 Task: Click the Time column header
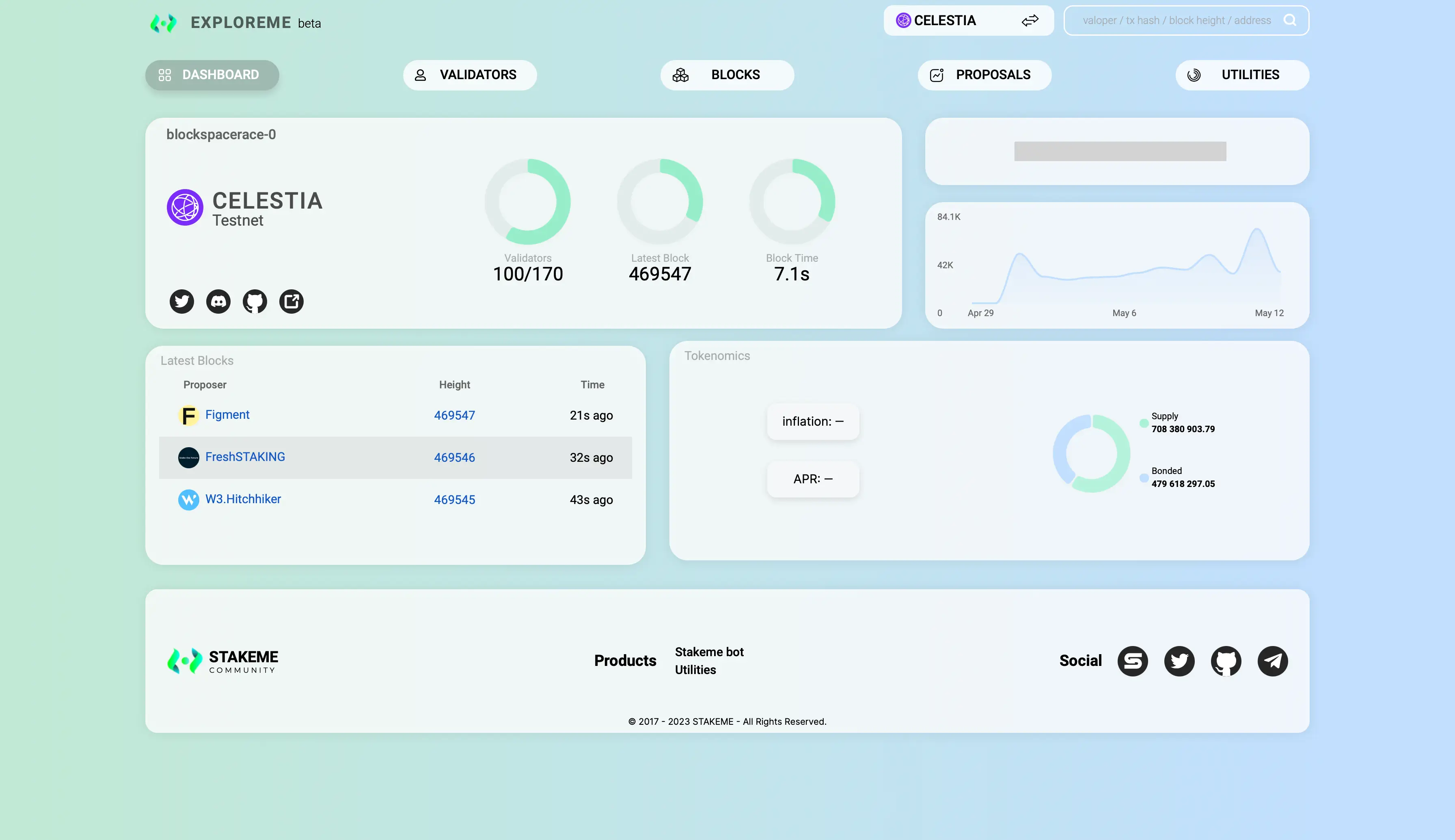(x=593, y=385)
